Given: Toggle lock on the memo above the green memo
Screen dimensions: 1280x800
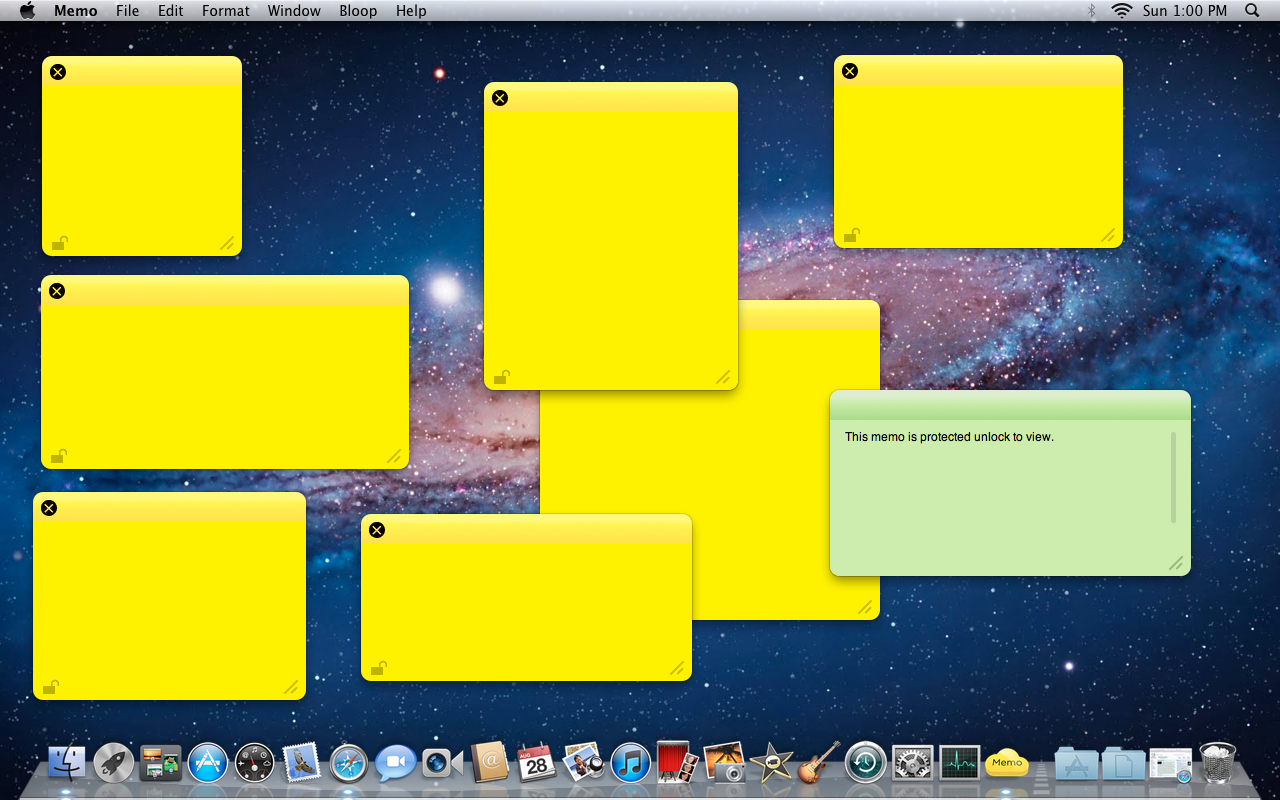Looking at the screenshot, I should click(852, 236).
